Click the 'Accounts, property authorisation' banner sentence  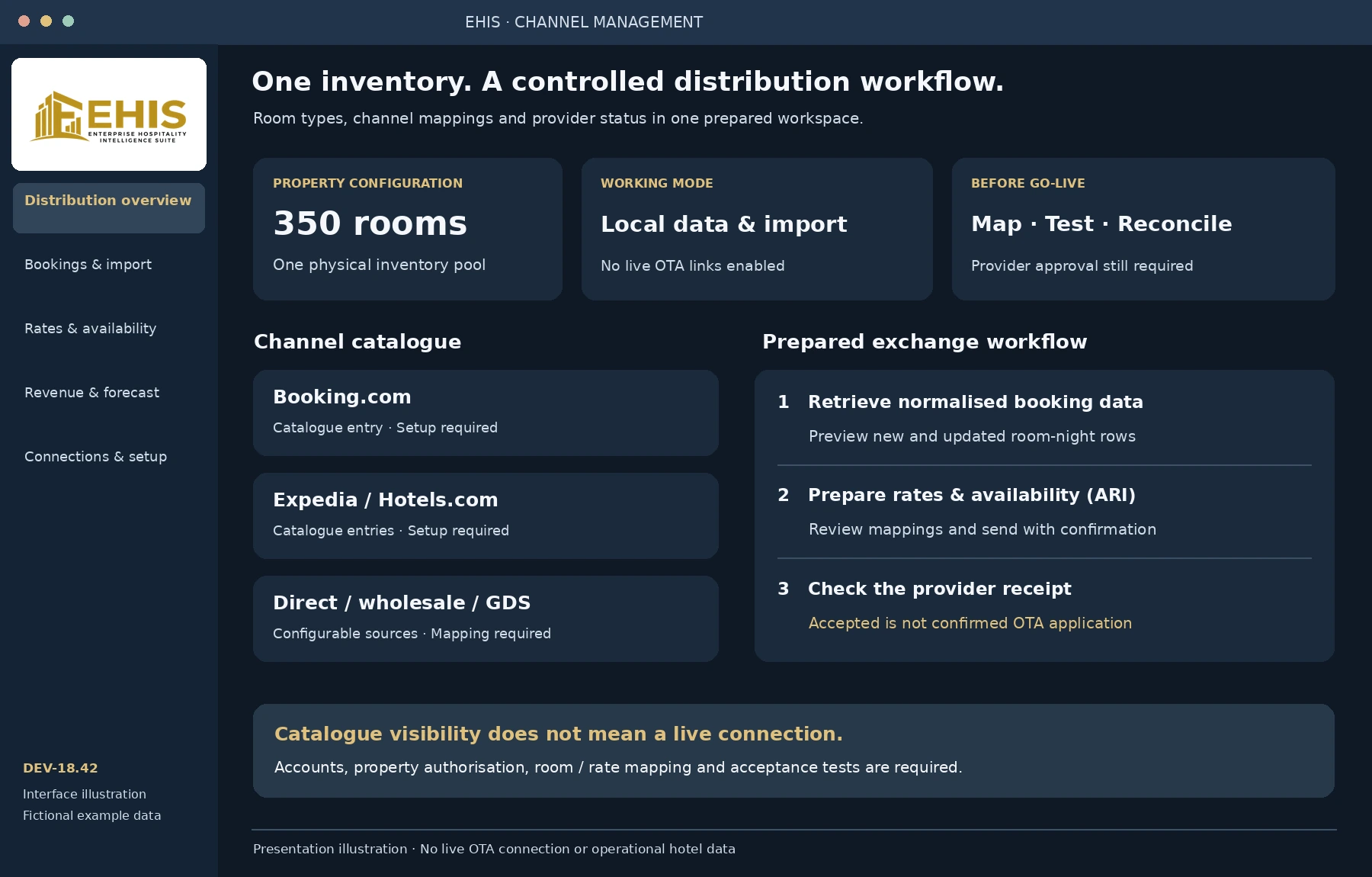click(618, 767)
